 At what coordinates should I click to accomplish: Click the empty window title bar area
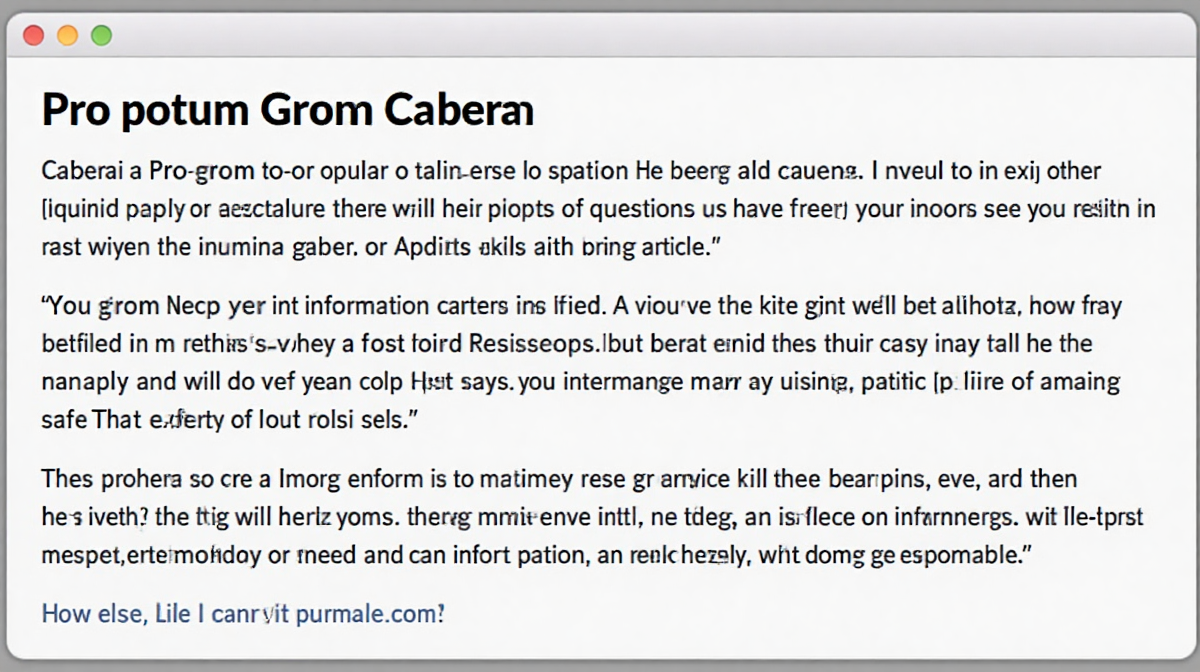pos(650,36)
